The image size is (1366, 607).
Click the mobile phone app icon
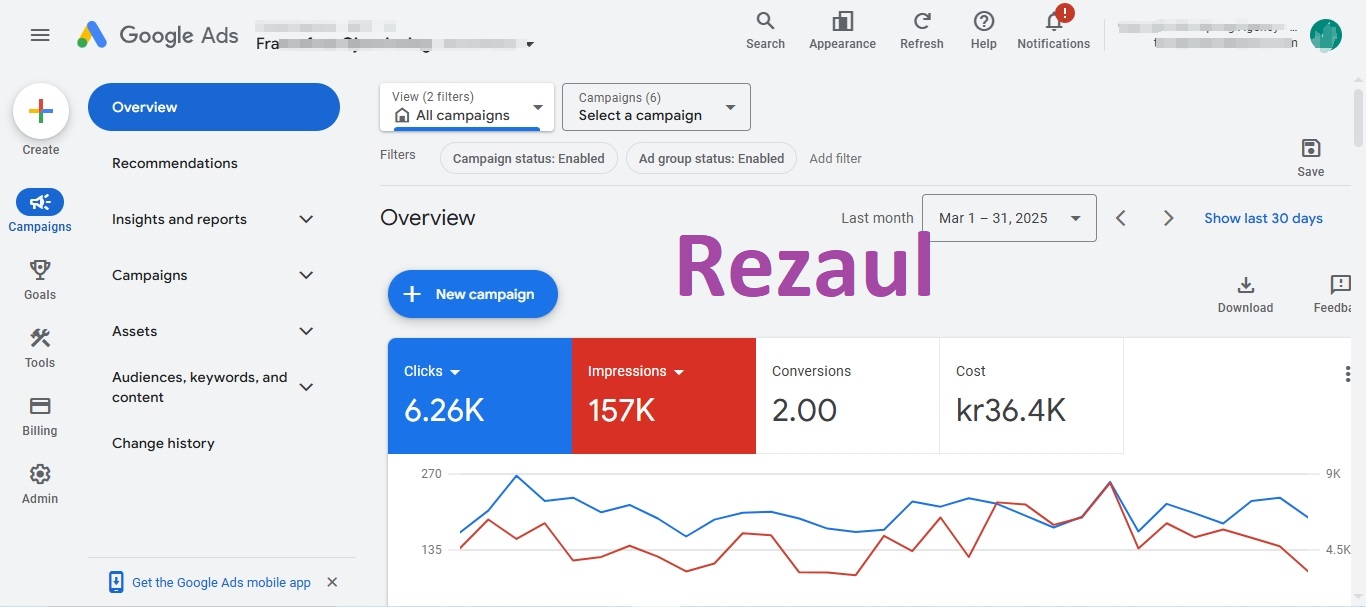click(116, 582)
